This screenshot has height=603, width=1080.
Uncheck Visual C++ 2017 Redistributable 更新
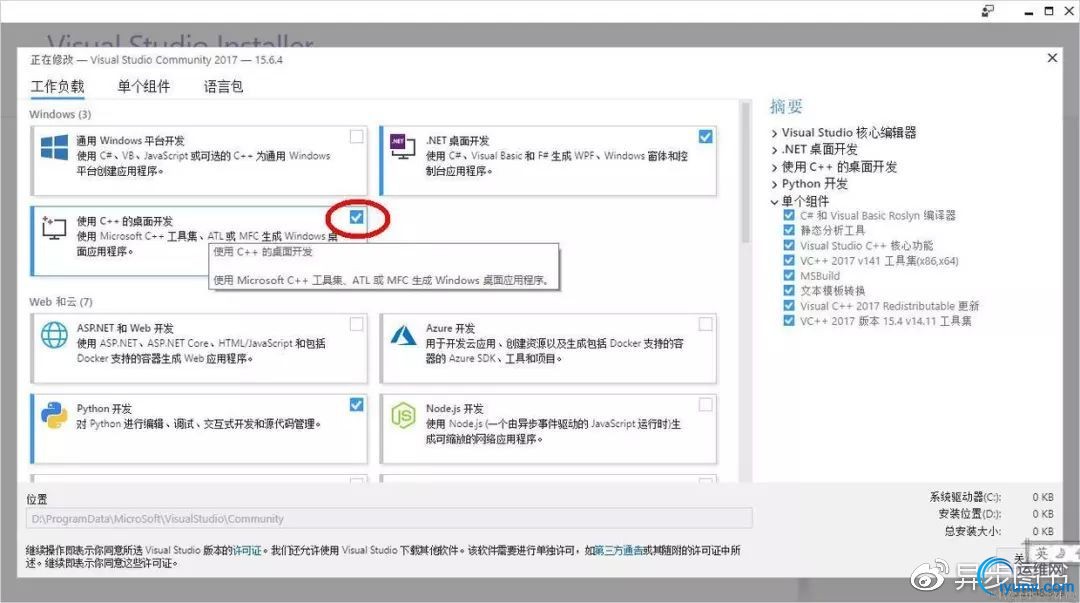point(789,305)
